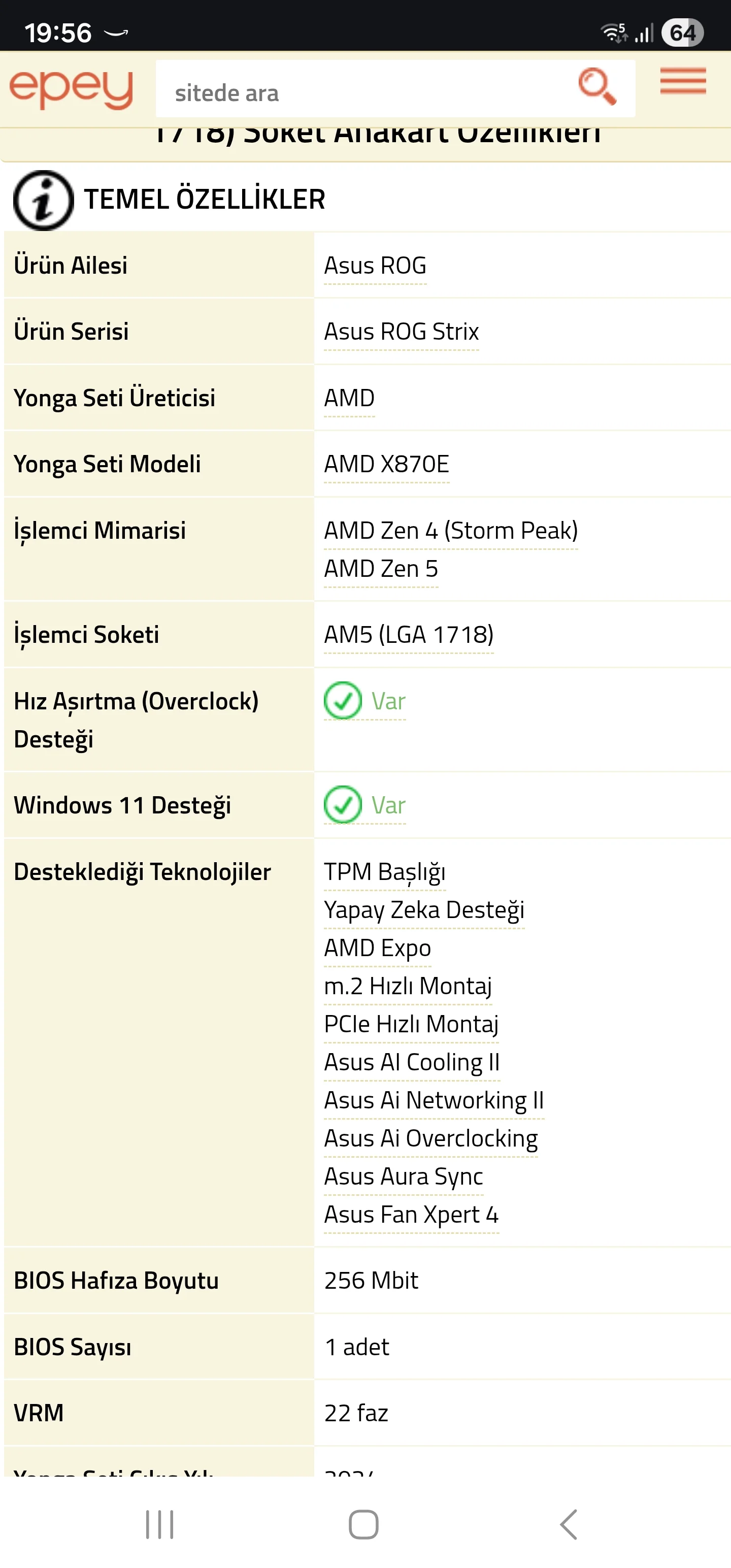The image size is (731, 1568).
Task: Select the AMD Zen 5 architecture link
Action: click(x=381, y=569)
